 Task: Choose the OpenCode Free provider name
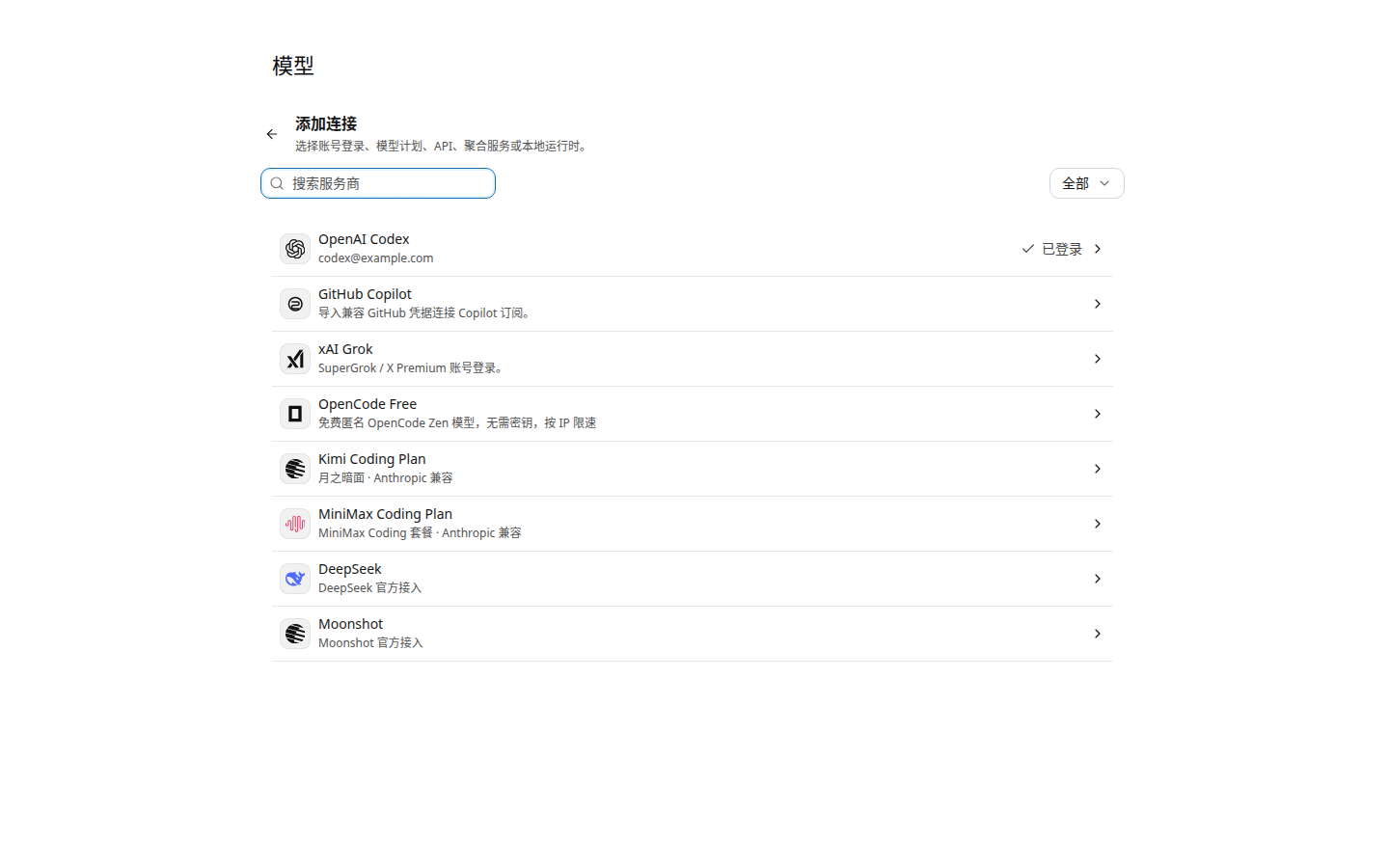coord(368,404)
